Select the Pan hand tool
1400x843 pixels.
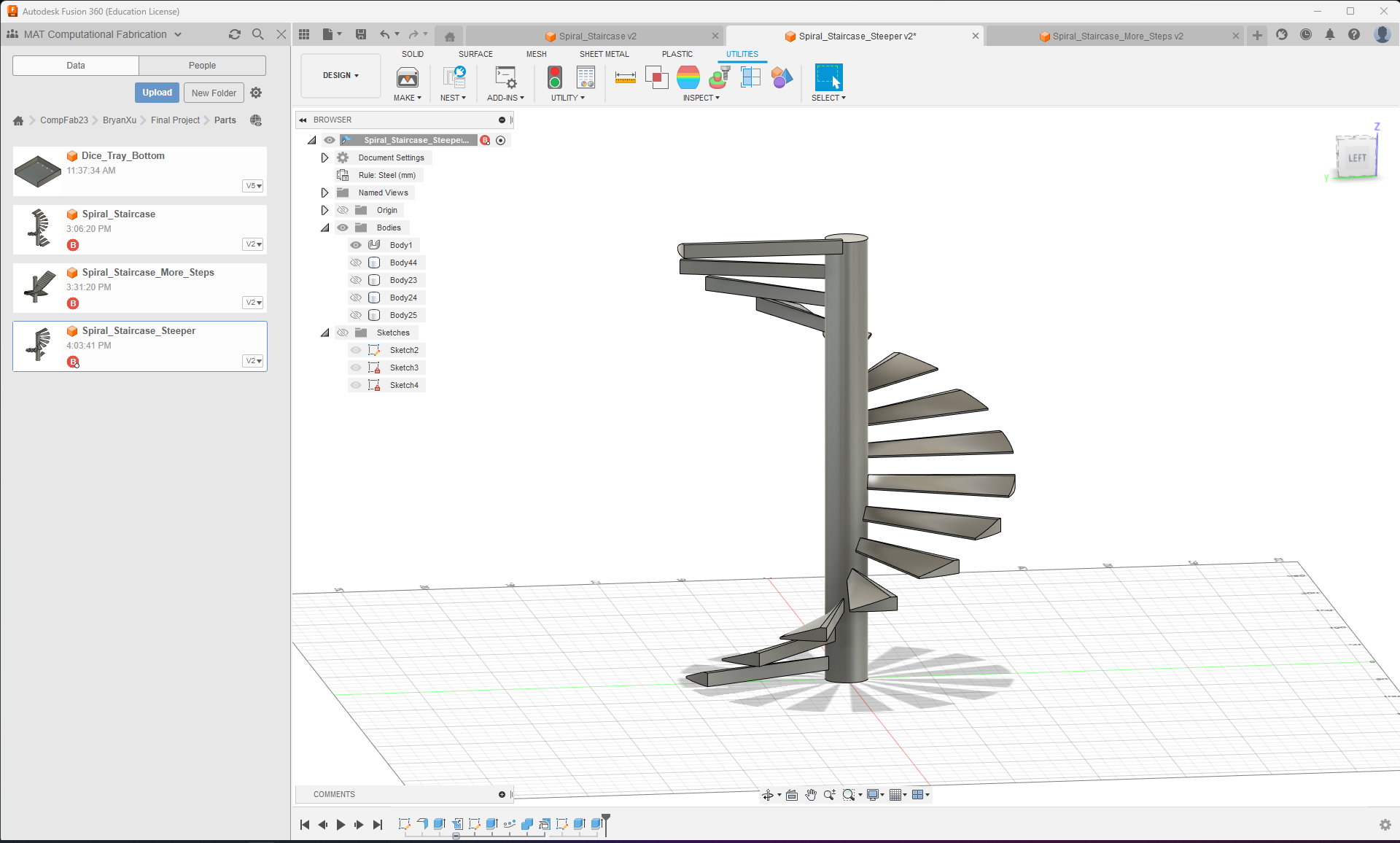click(811, 795)
